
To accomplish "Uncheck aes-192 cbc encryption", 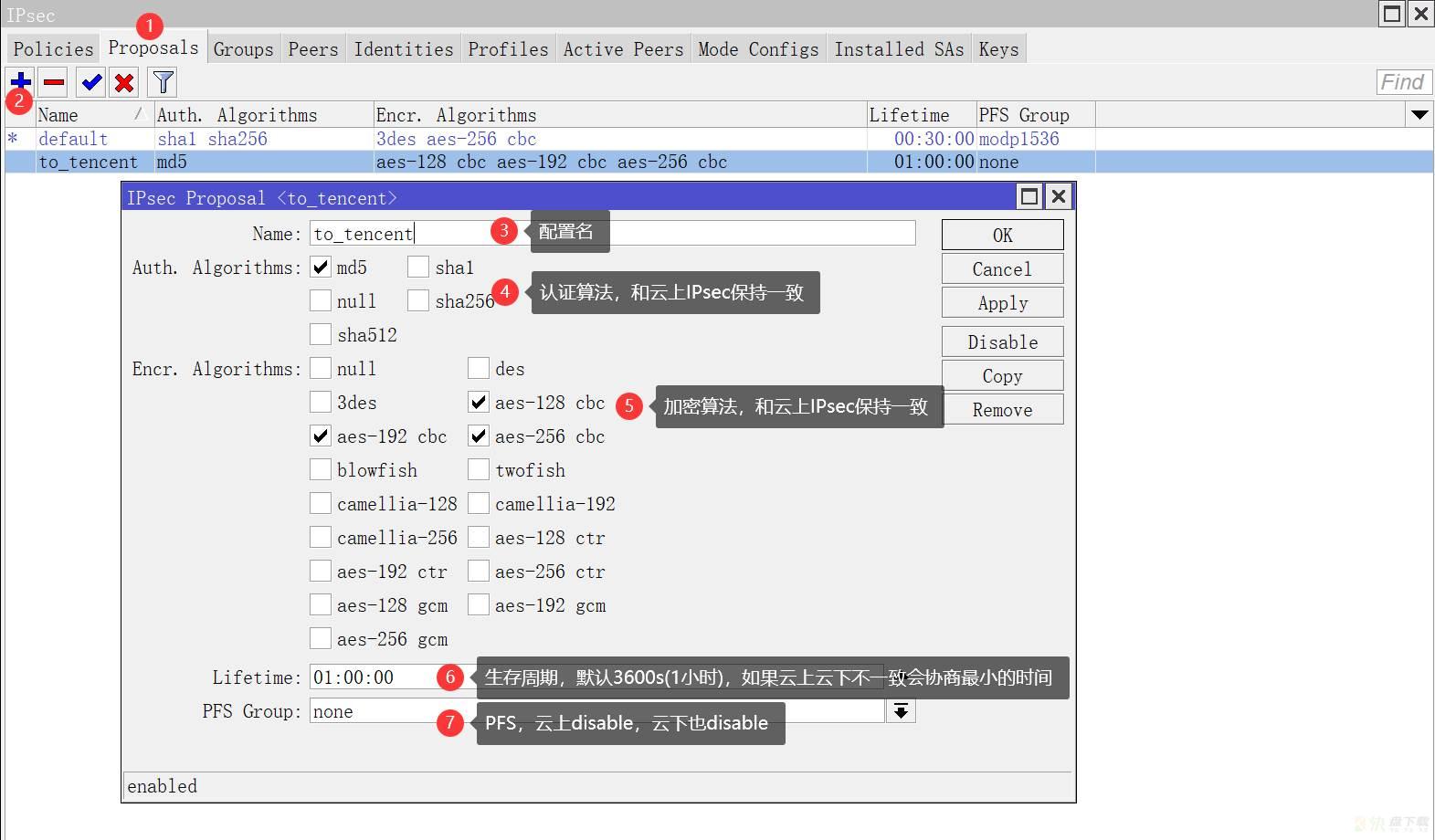I will [x=321, y=436].
